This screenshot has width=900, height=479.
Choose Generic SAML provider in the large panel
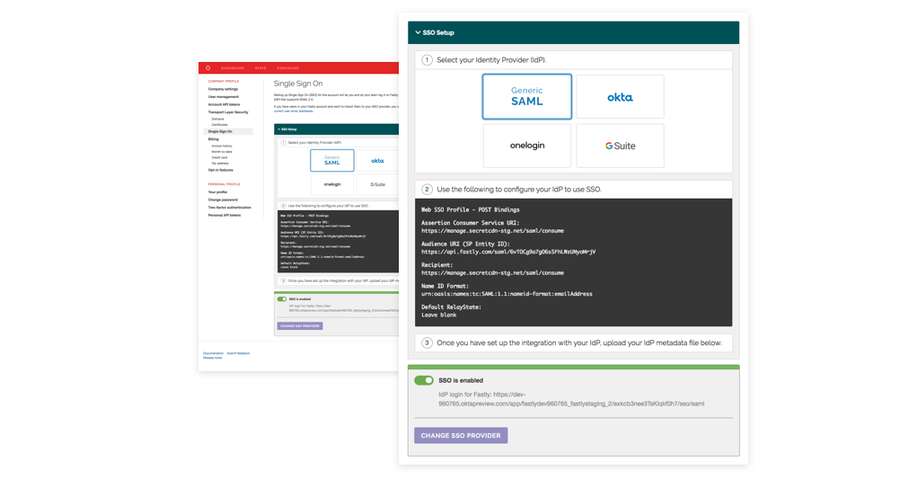(x=527, y=96)
